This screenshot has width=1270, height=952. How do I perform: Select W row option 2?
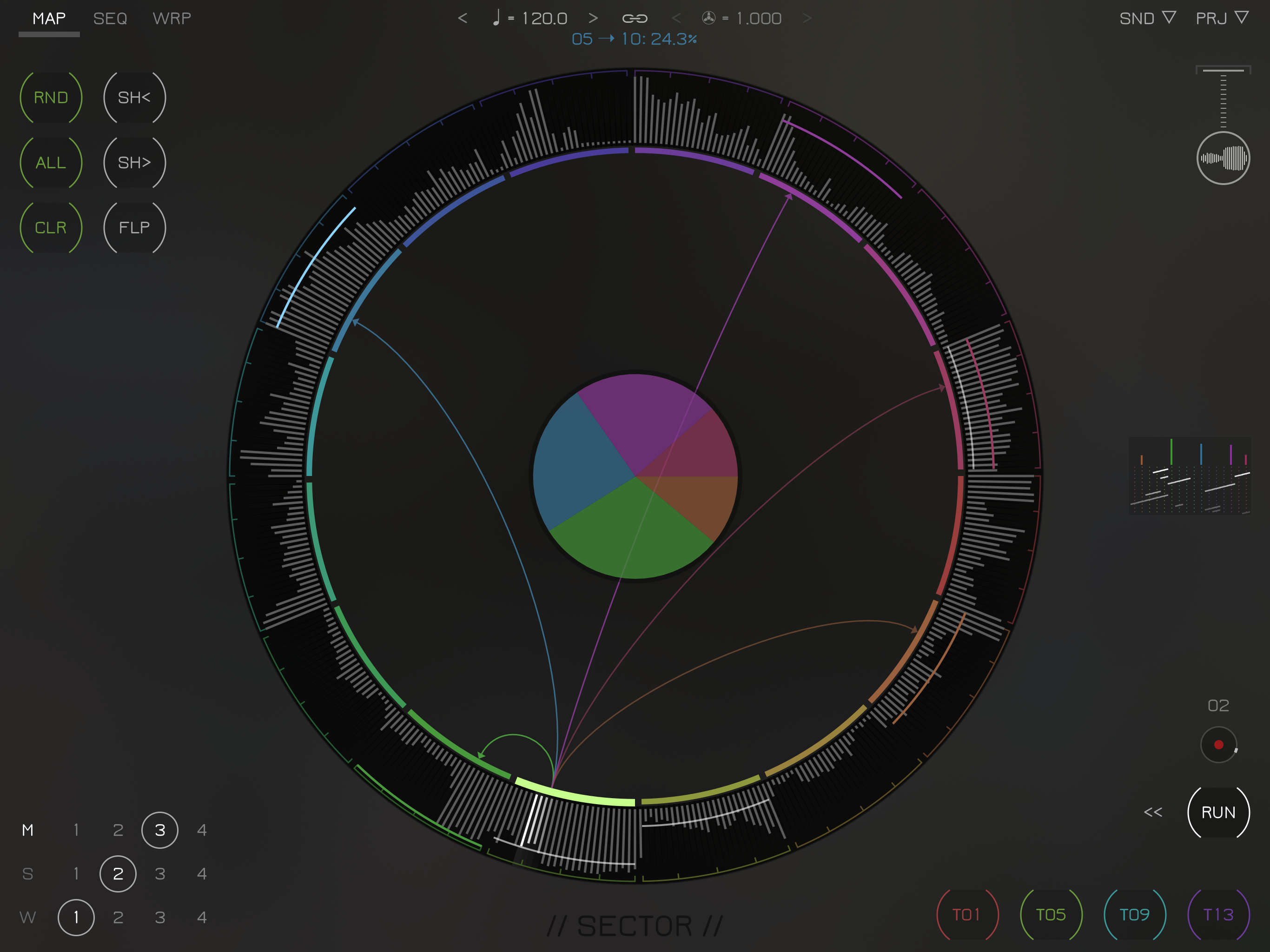pyautogui.click(x=118, y=917)
